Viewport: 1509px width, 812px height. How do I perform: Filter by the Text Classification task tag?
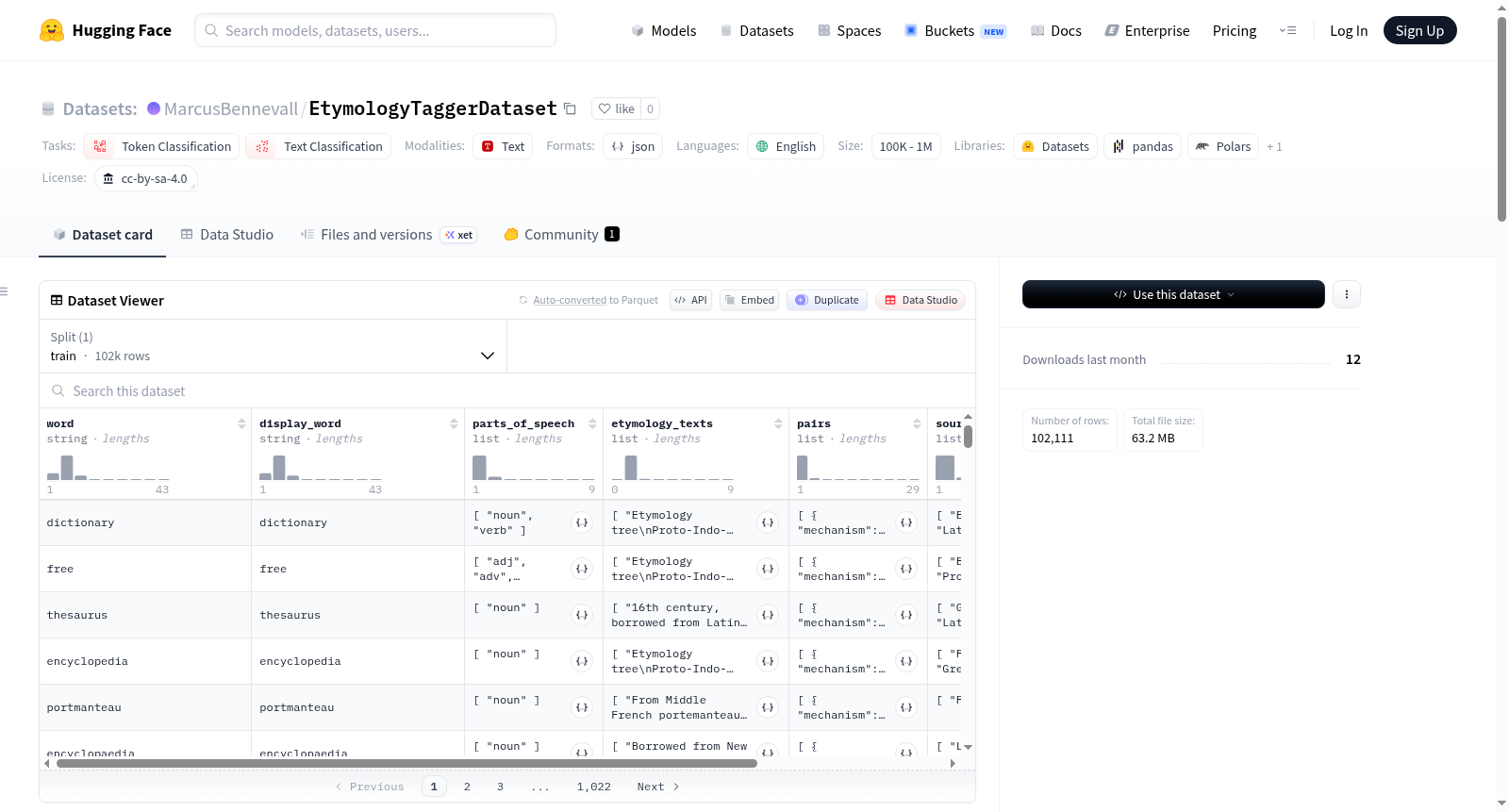(x=319, y=146)
